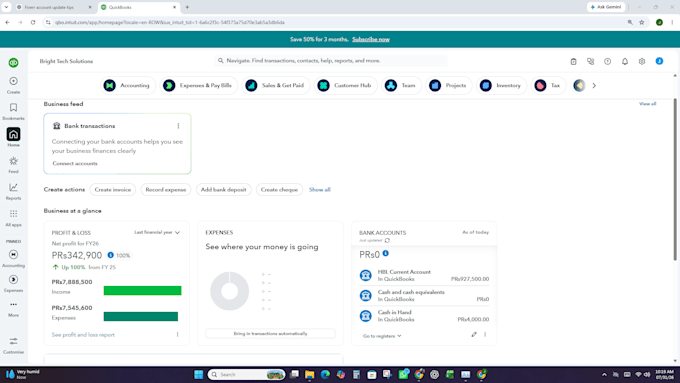680x383 pixels.
Task: Click the notifications bell icon
Action: 624,62
